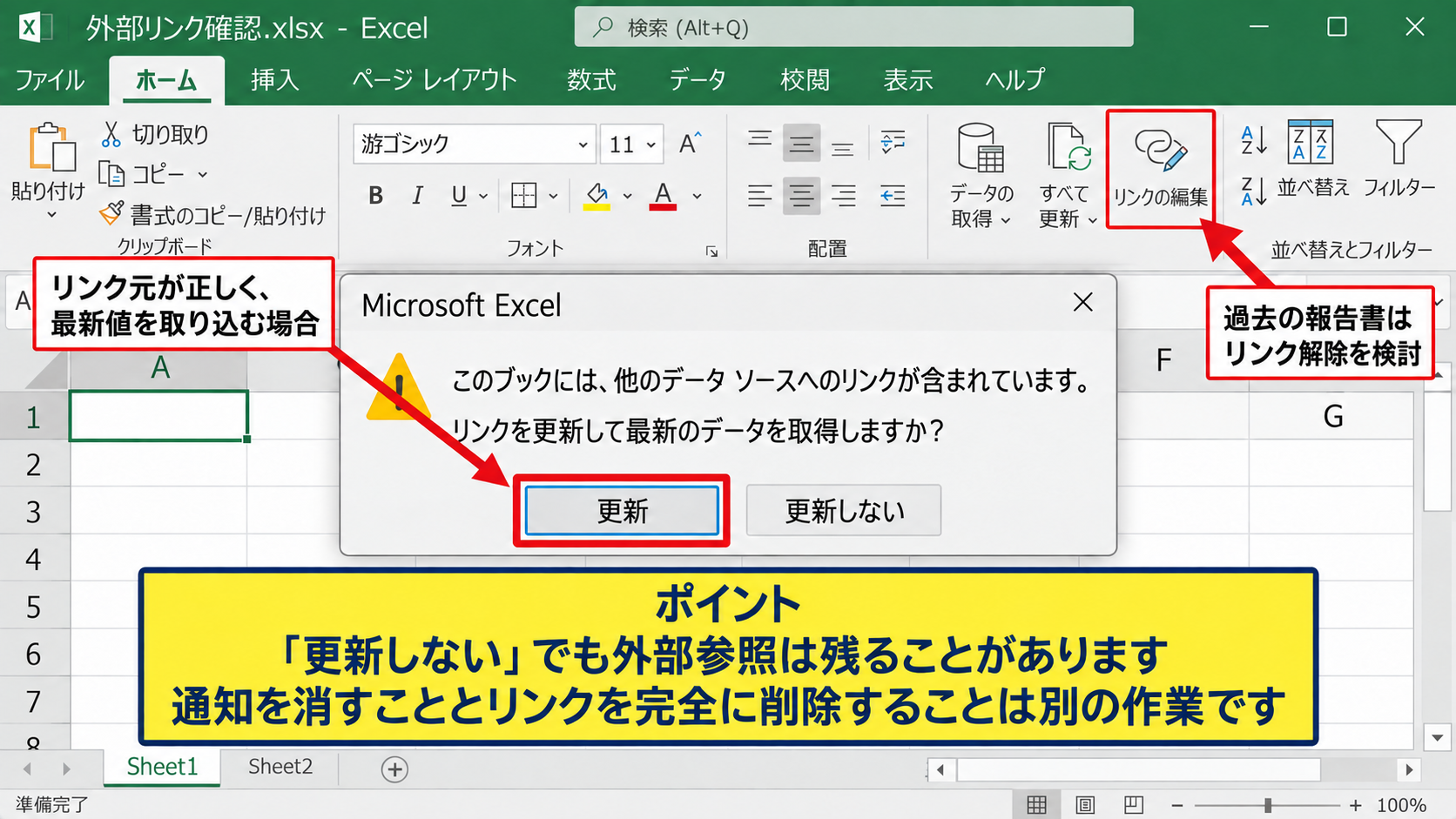Switch to Normal view in status bar
Viewport: 1456px width, 819px height.
1036,804
